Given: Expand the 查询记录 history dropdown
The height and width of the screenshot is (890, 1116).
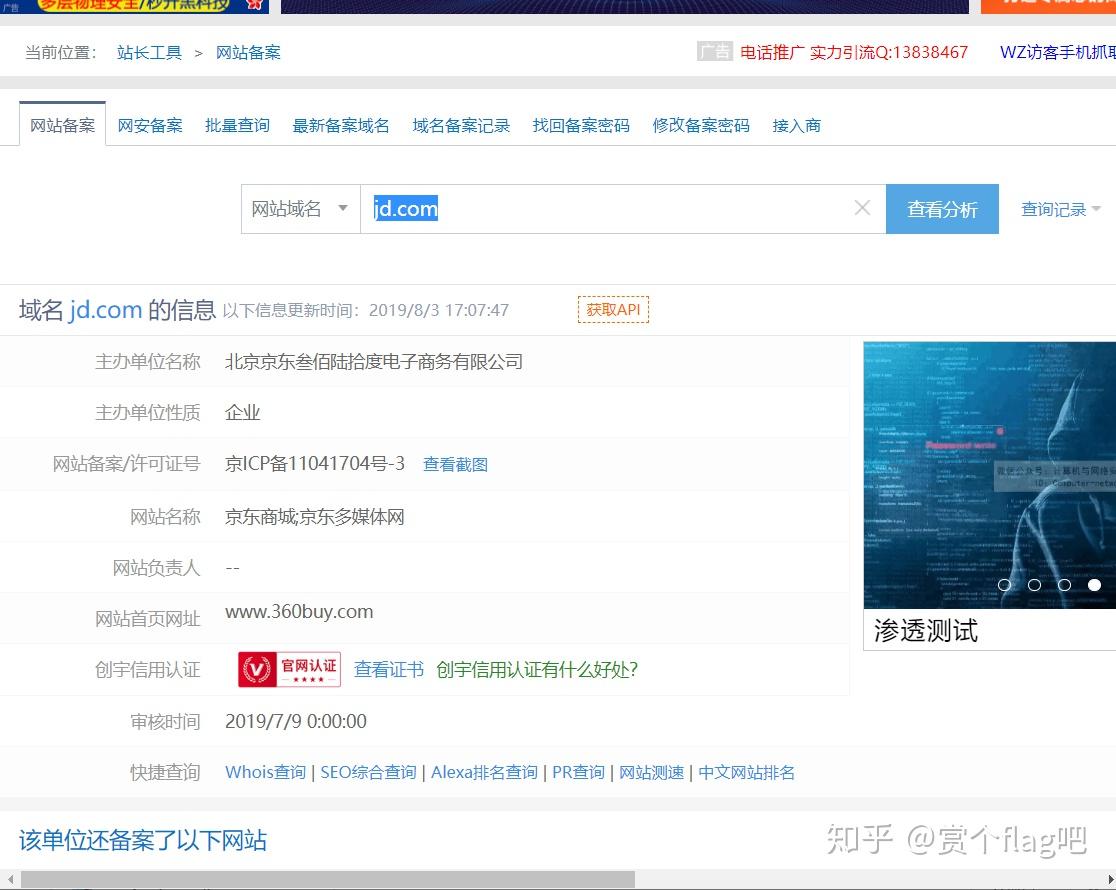Looking at the screenshot, I should (1060, 209).
